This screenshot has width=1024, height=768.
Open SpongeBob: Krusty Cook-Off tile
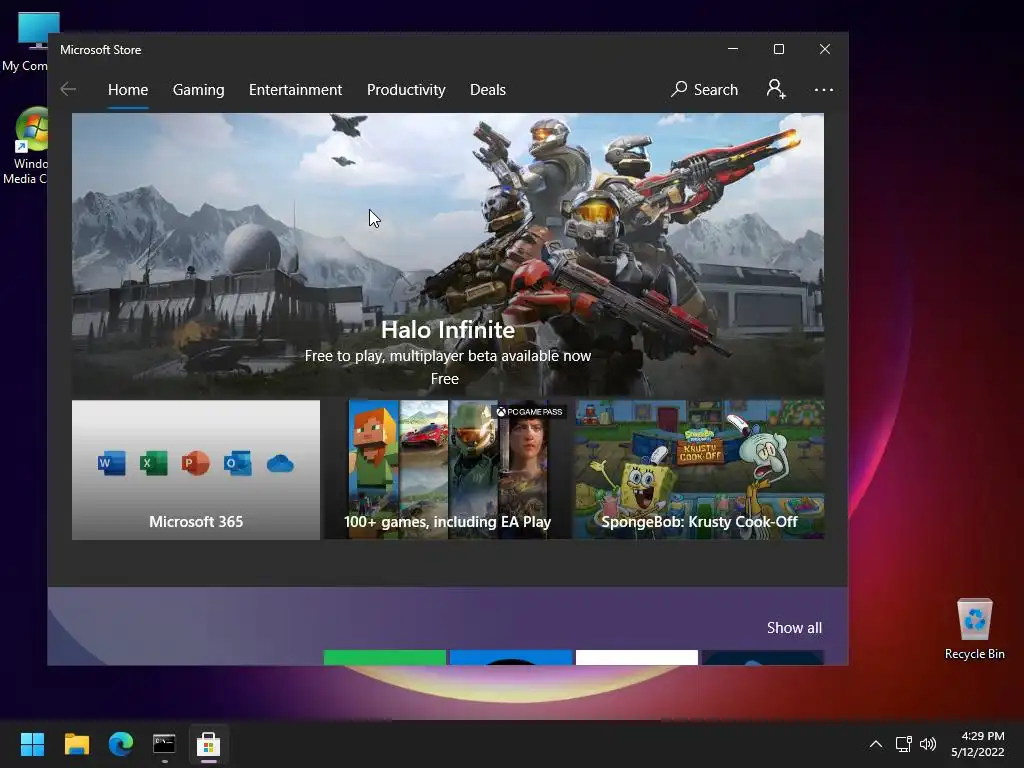click(x=699, y=470)
